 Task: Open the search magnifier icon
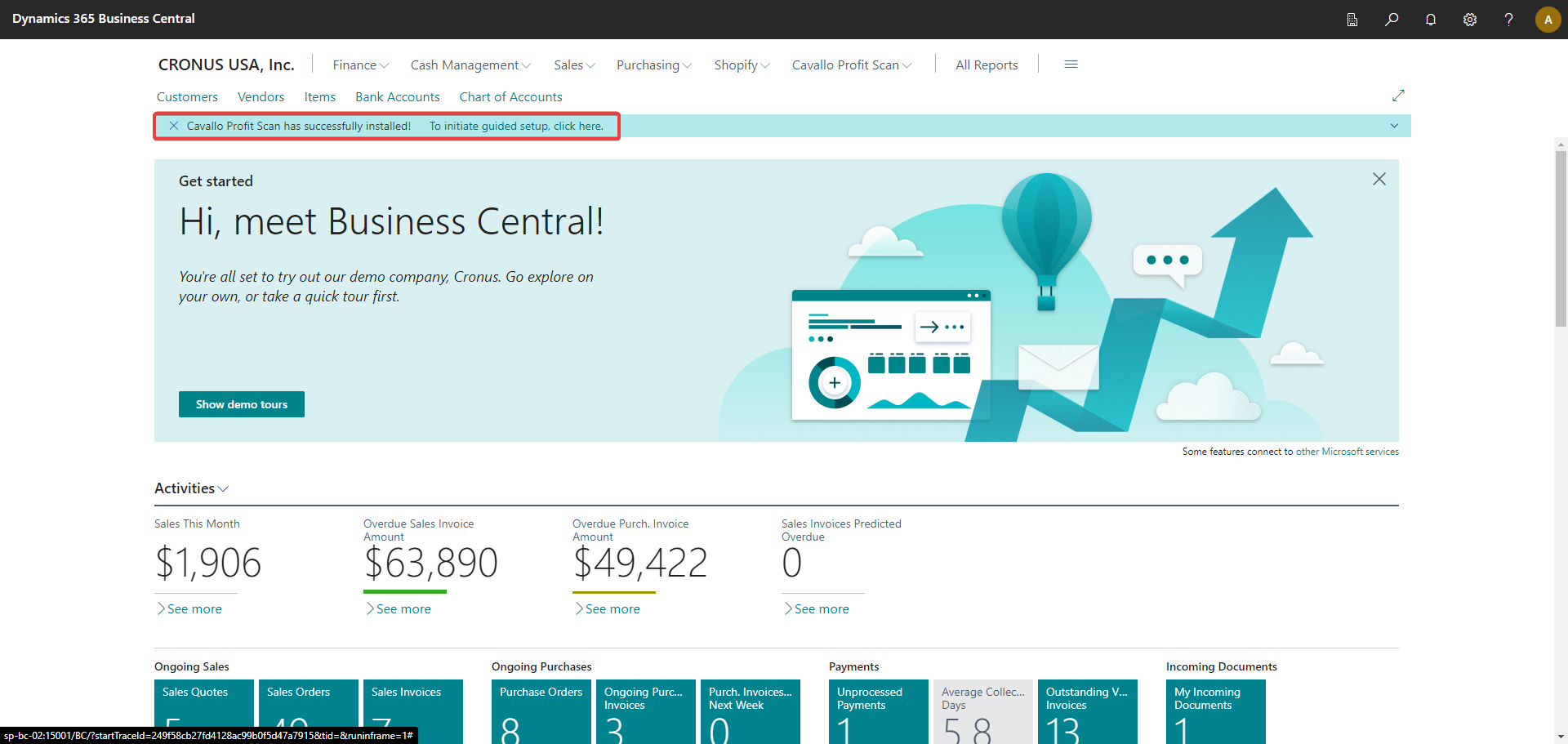1392,20
